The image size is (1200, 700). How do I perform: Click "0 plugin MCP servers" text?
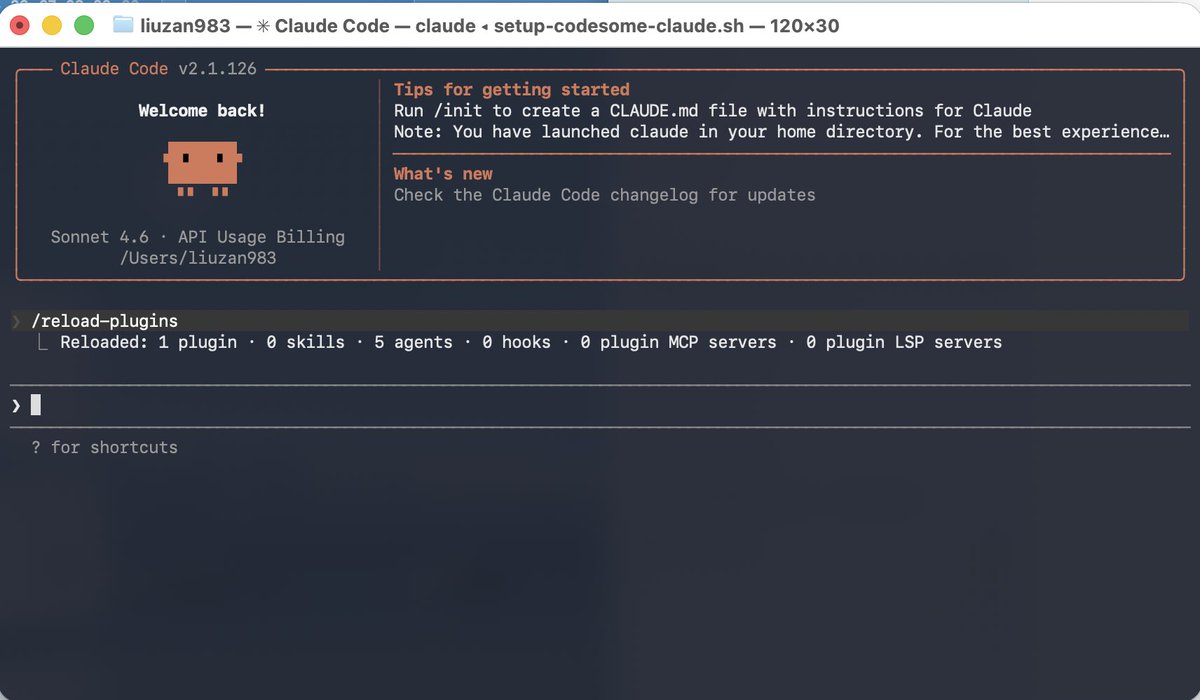coord(678,342)
